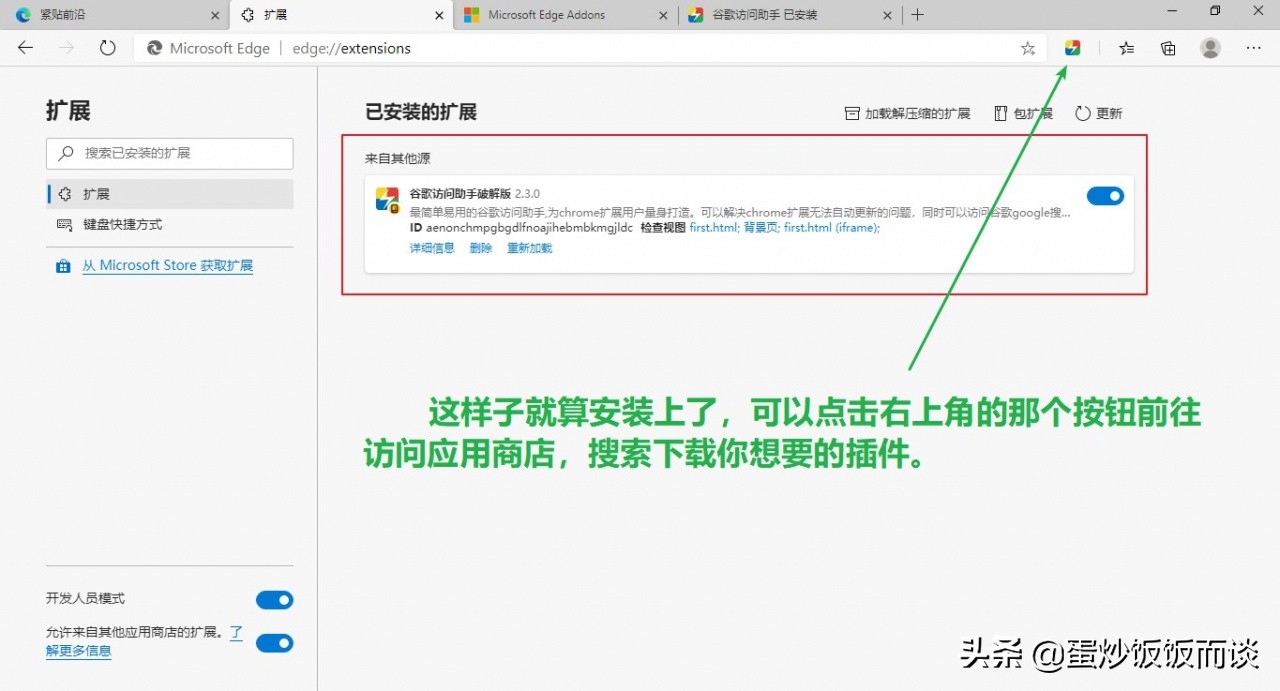Click the 搜索已安装的扩展 search field
1280x691 pixels.
(x=170, y=153)
